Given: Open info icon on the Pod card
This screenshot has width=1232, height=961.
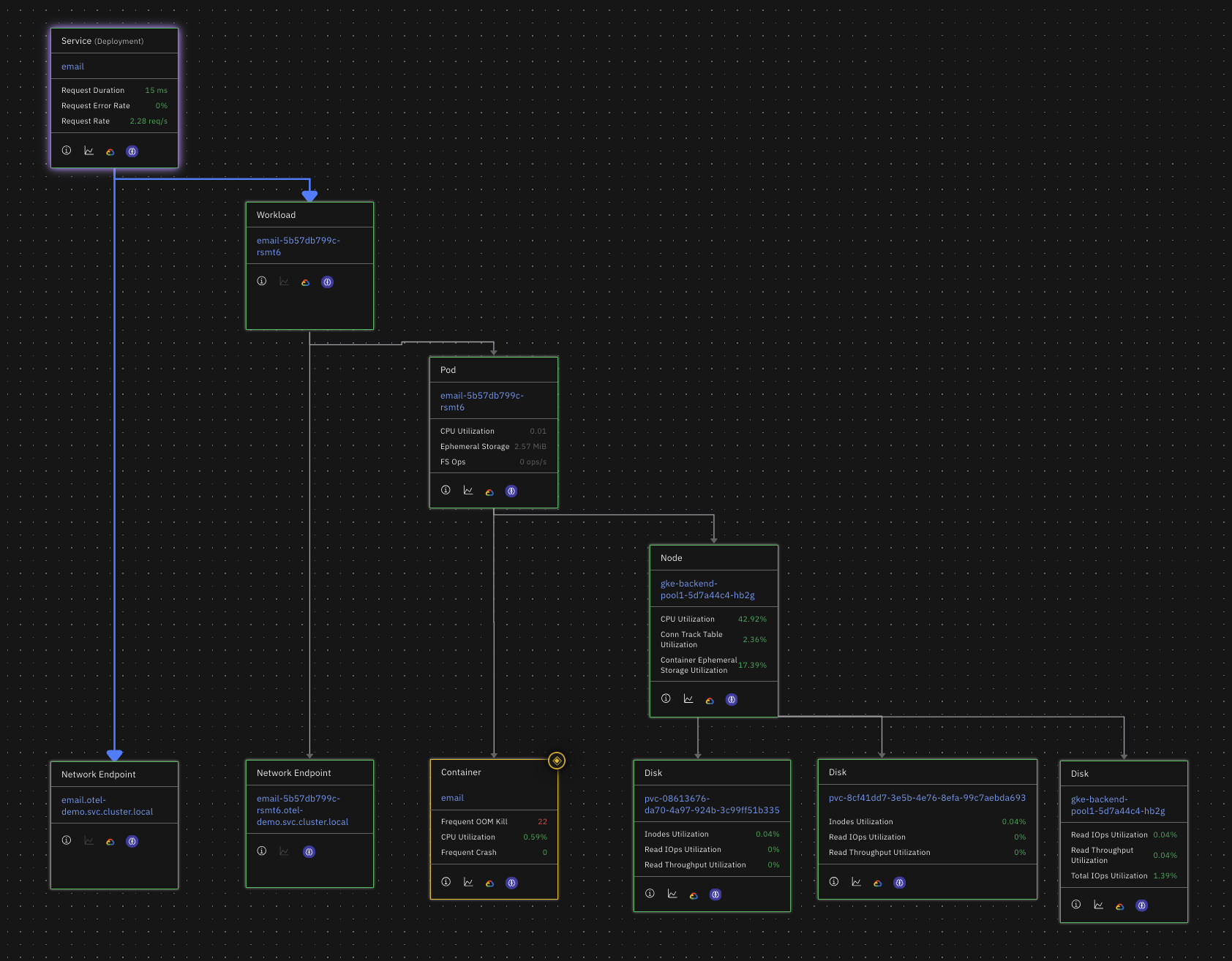Looking at the screenshot, I should click(x=446, y=490).
